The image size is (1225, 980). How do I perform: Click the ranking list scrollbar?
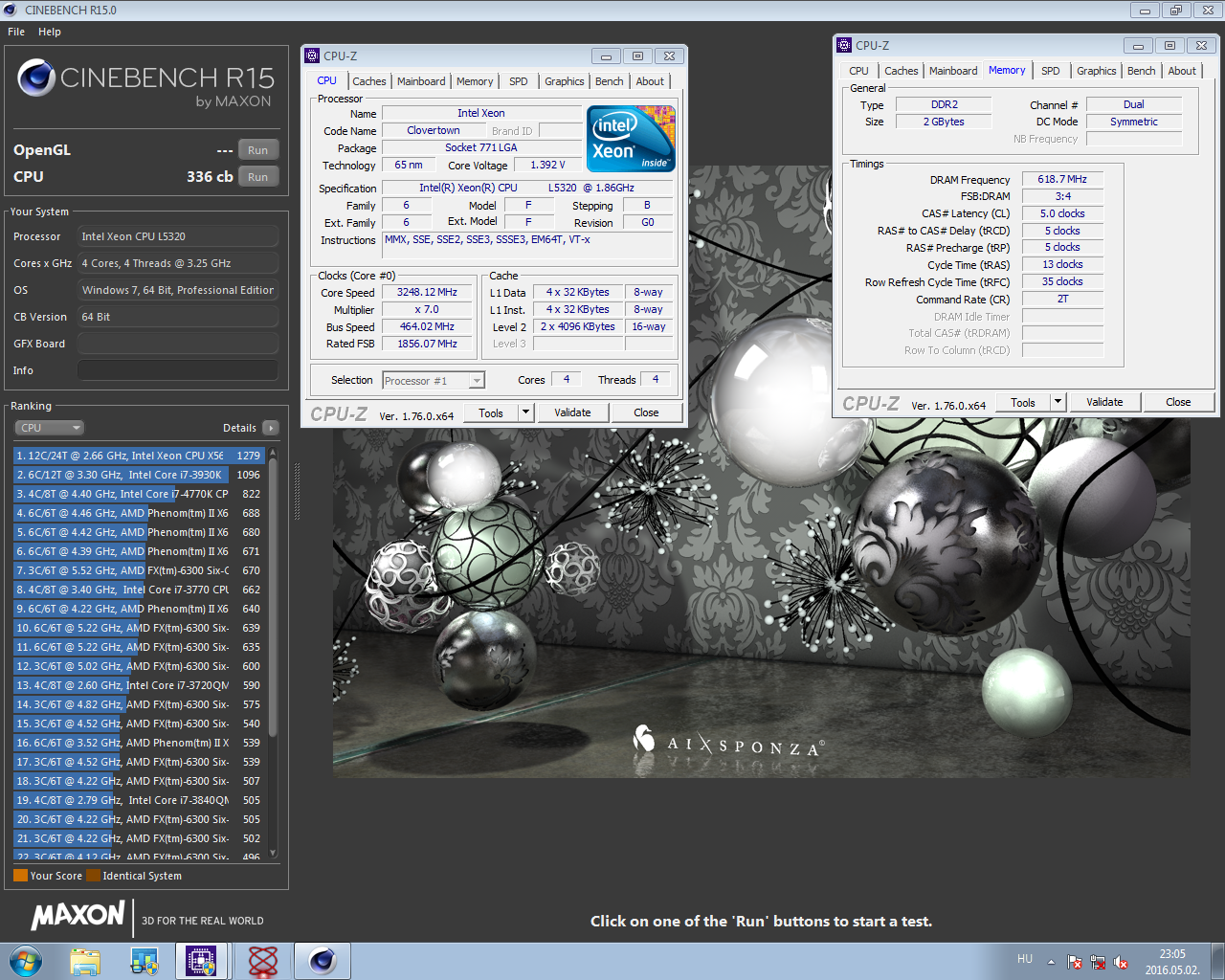point(273,598)
